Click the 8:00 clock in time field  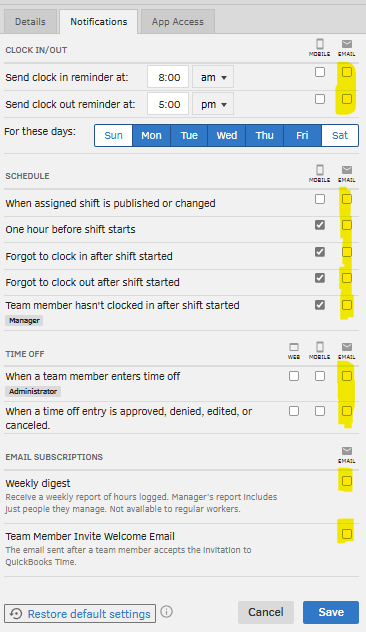(x=168, y=77)
